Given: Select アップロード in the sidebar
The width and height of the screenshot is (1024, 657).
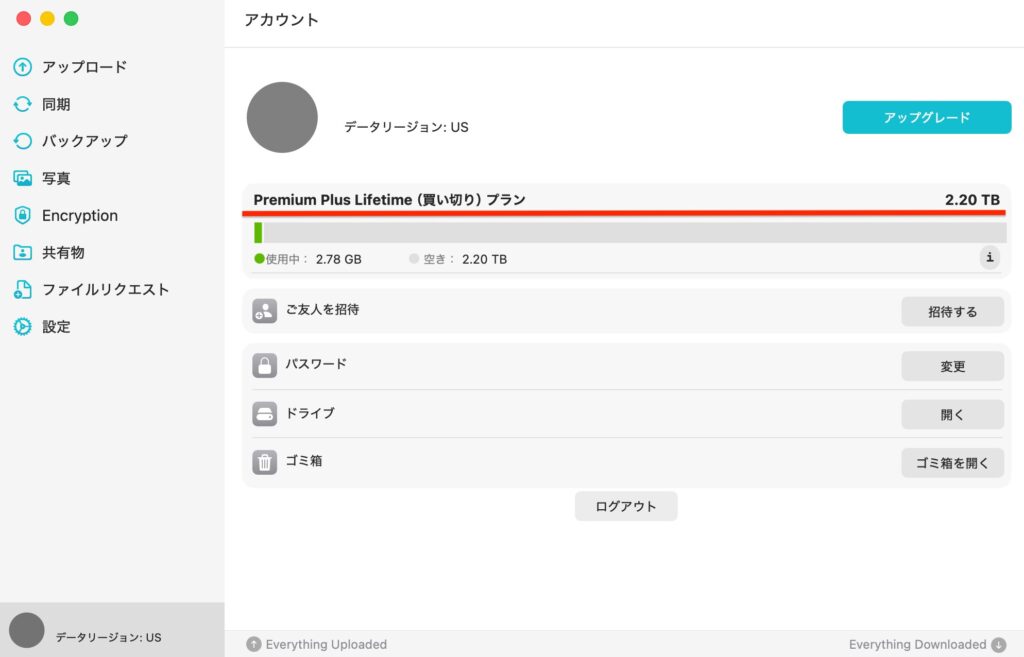Looking at the screenshot, I should click(x=80, y=67).
